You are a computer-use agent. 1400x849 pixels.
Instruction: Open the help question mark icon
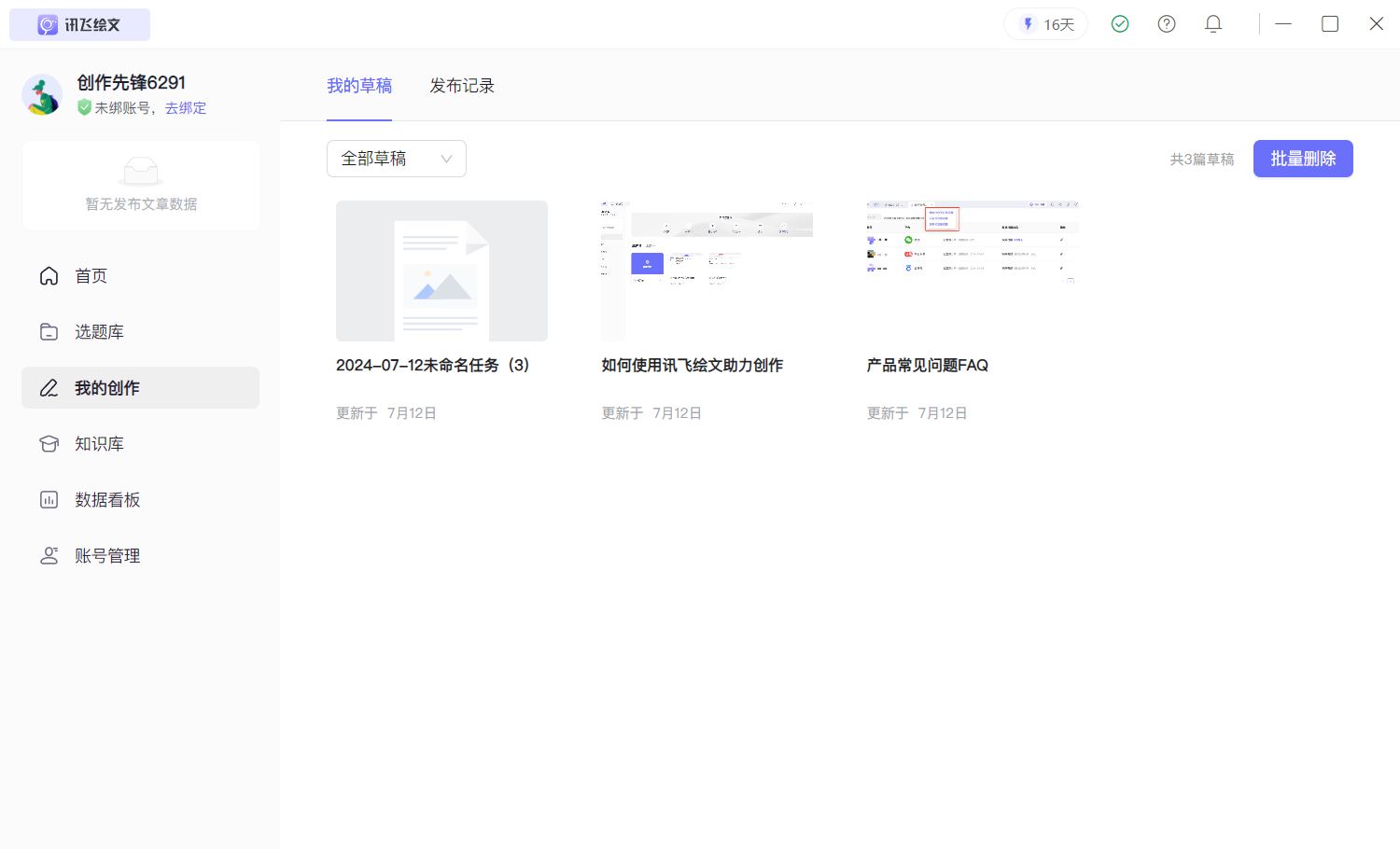(1167, 24)
